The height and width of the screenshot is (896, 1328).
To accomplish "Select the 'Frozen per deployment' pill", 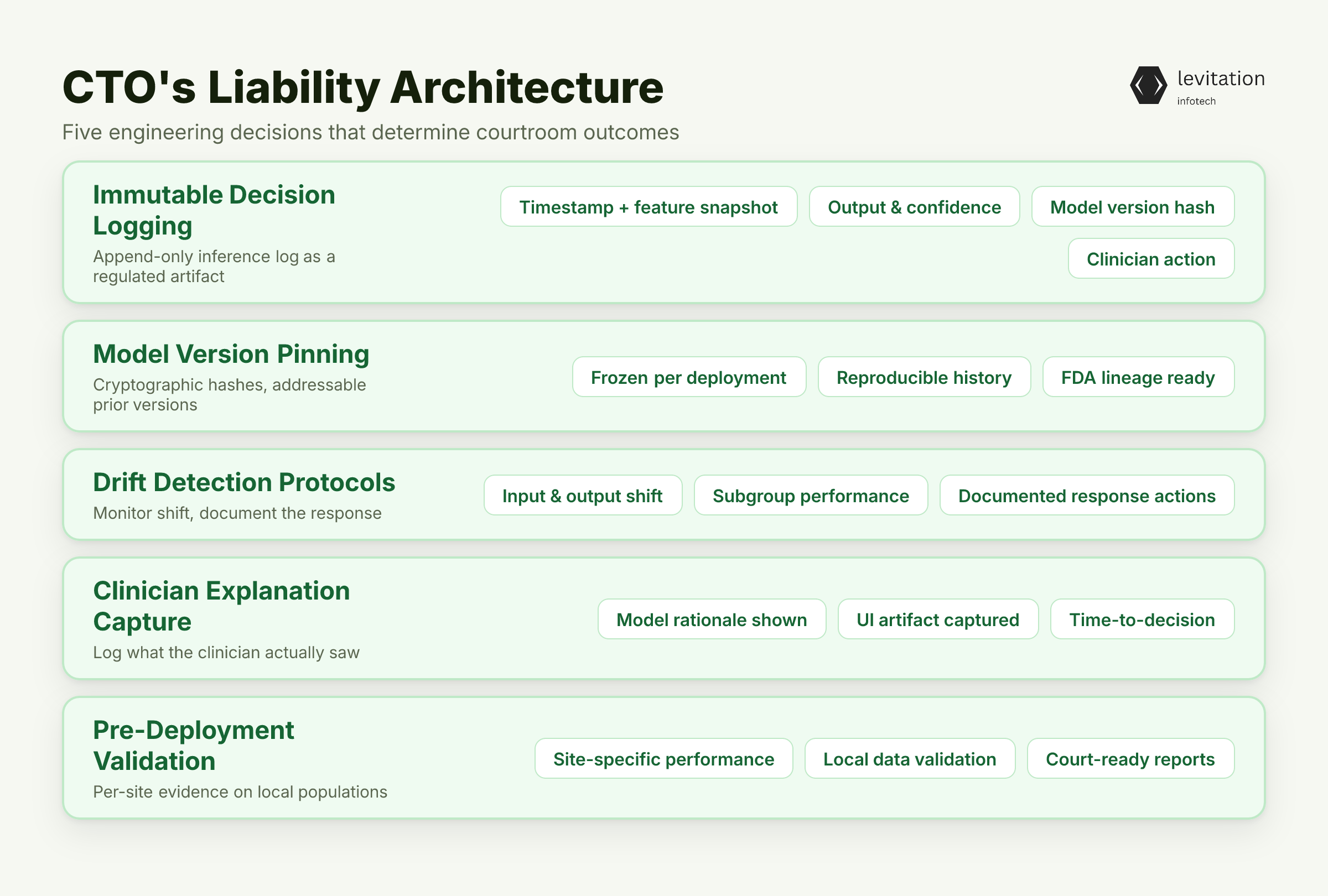I will 688,377.
